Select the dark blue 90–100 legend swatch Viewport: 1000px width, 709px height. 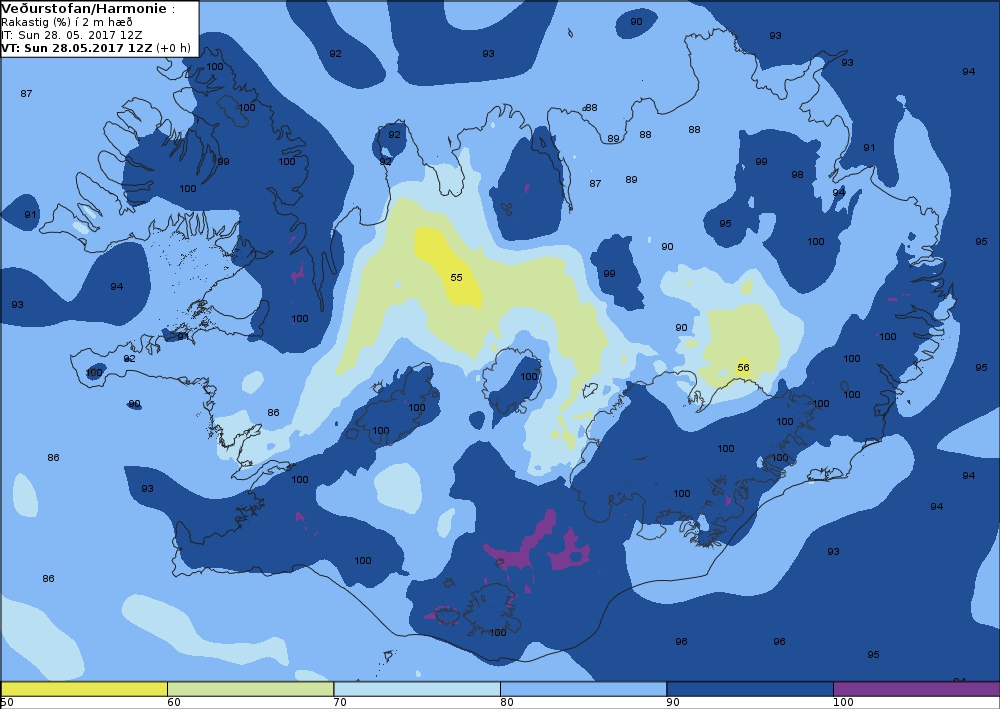point(750,689)
